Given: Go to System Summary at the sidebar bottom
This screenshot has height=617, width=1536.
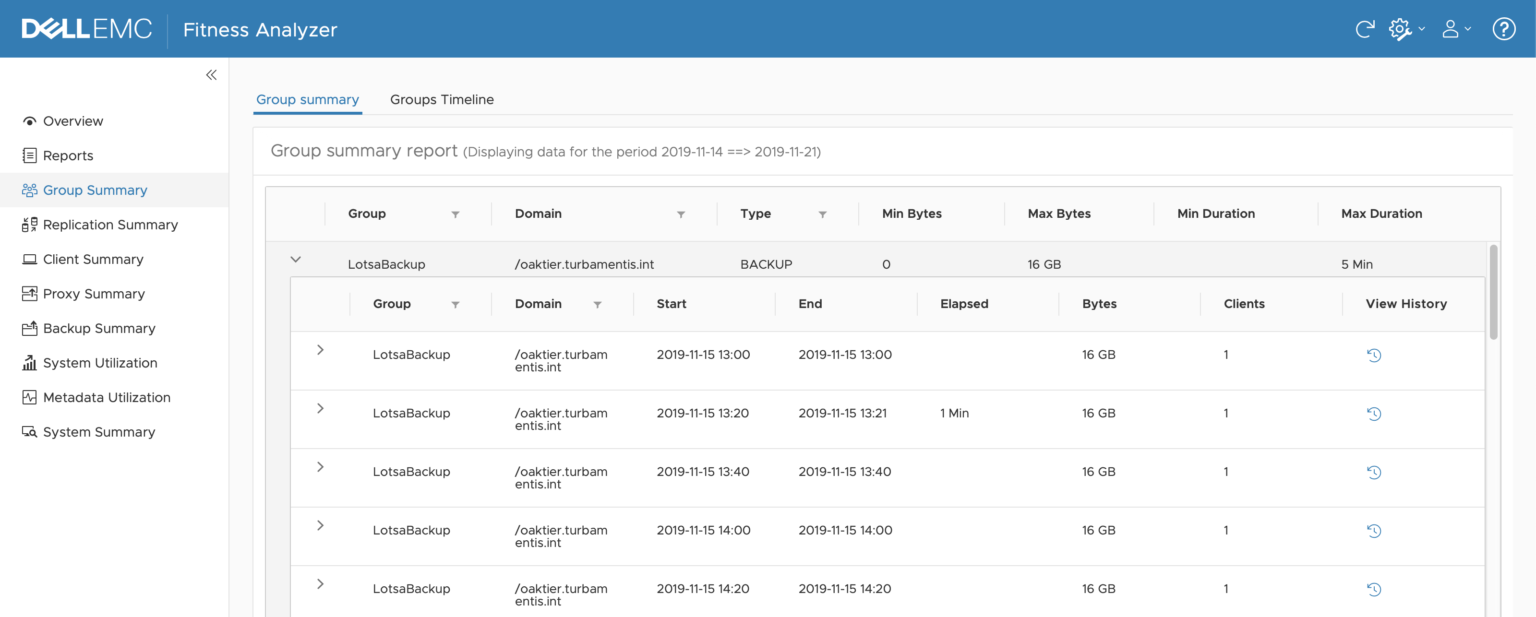Looking at the screenshot, I should pos(99,431).
